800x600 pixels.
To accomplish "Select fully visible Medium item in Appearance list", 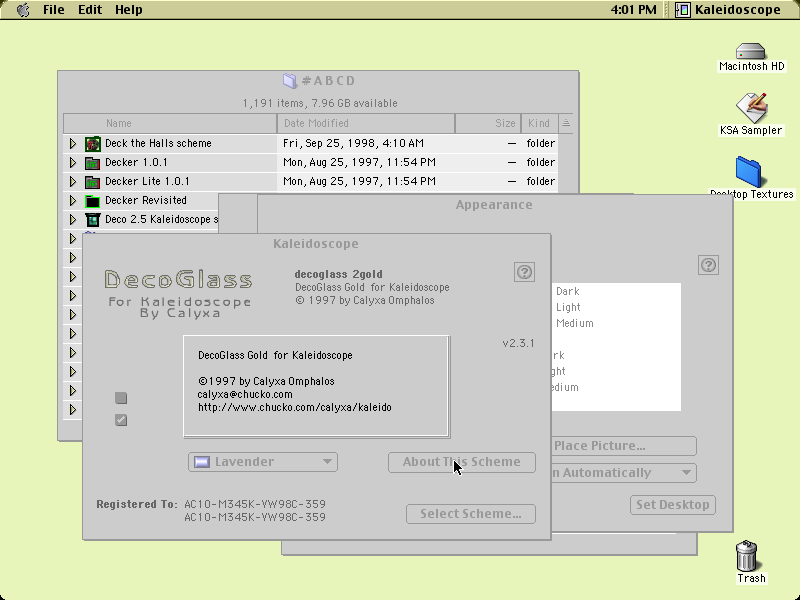I will (574, 323).
